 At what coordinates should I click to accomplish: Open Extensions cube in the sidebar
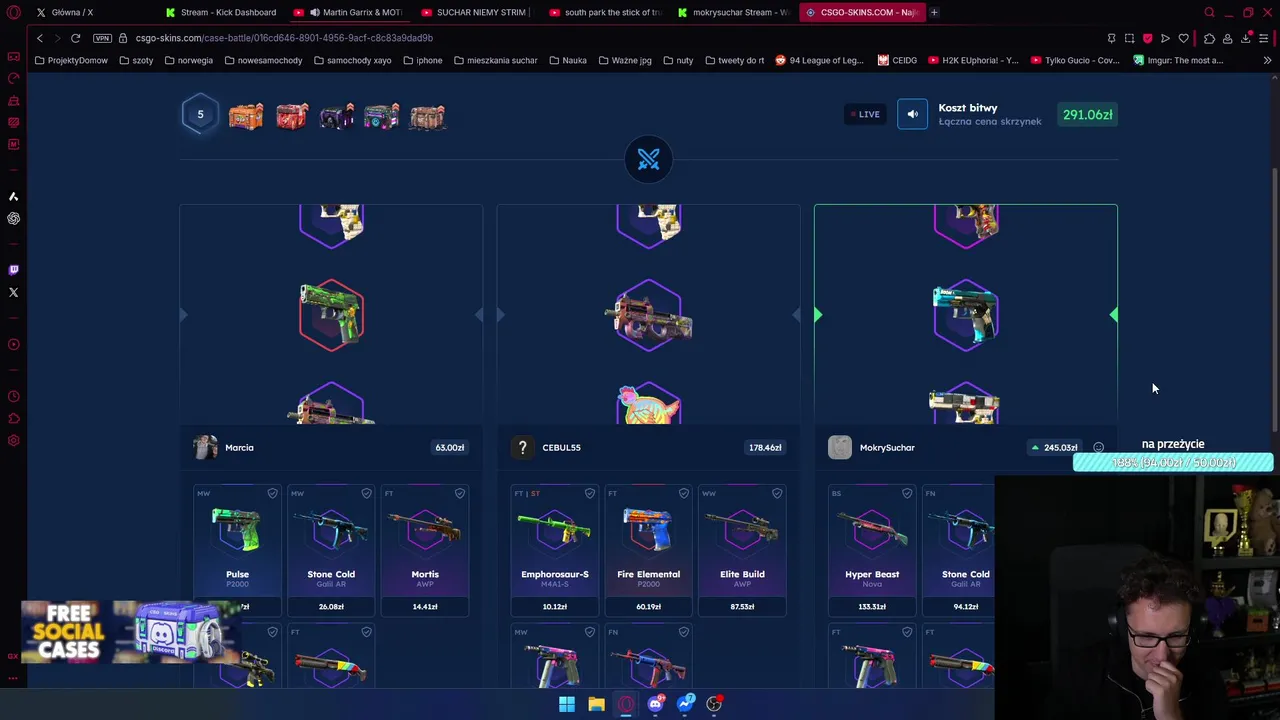coord(13,419)
